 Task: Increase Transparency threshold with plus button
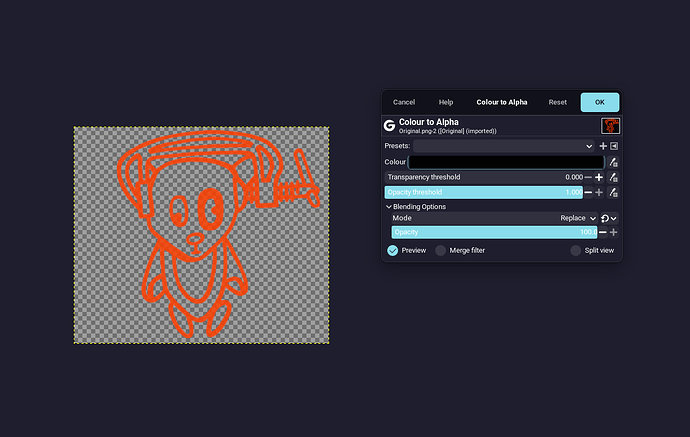click(x=599, y=177)
